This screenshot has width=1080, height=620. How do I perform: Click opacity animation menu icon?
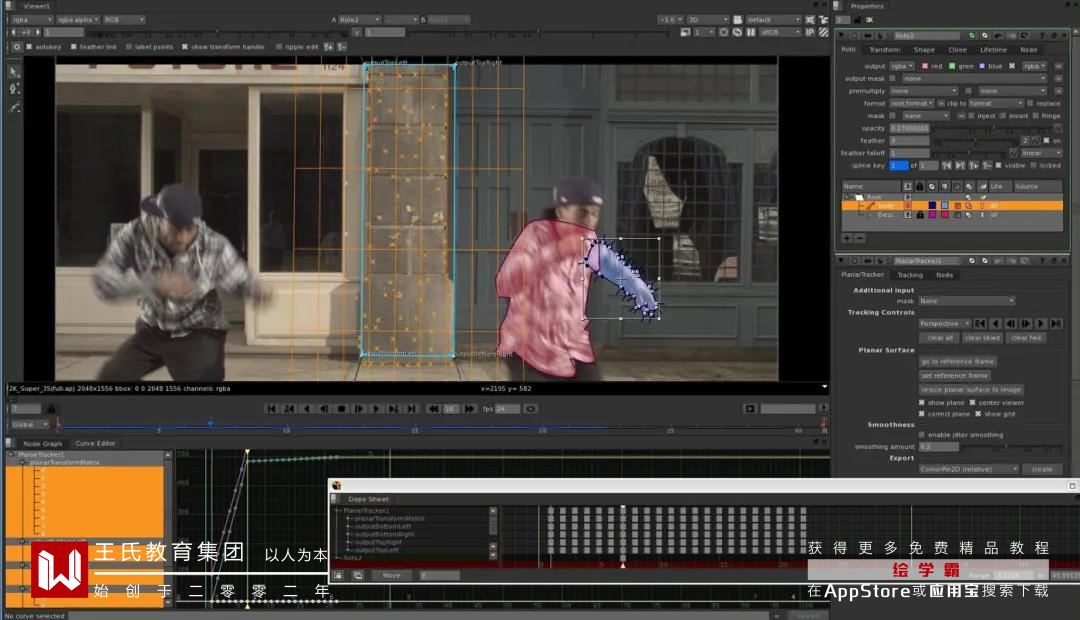[x=1058, y=128]
